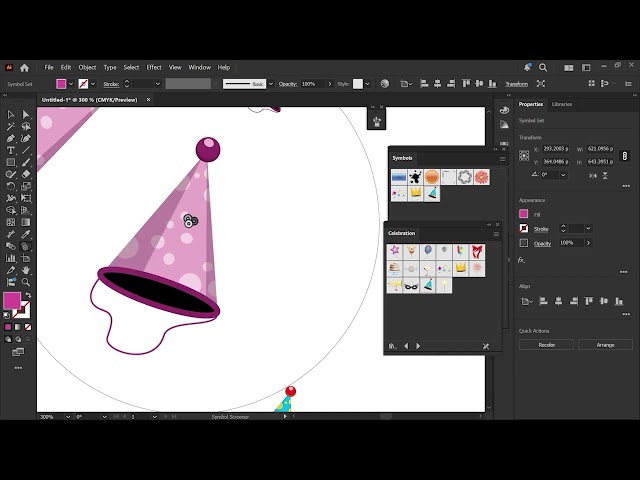
Task: Open the Effect menu
Action: [x=154, y=67]
